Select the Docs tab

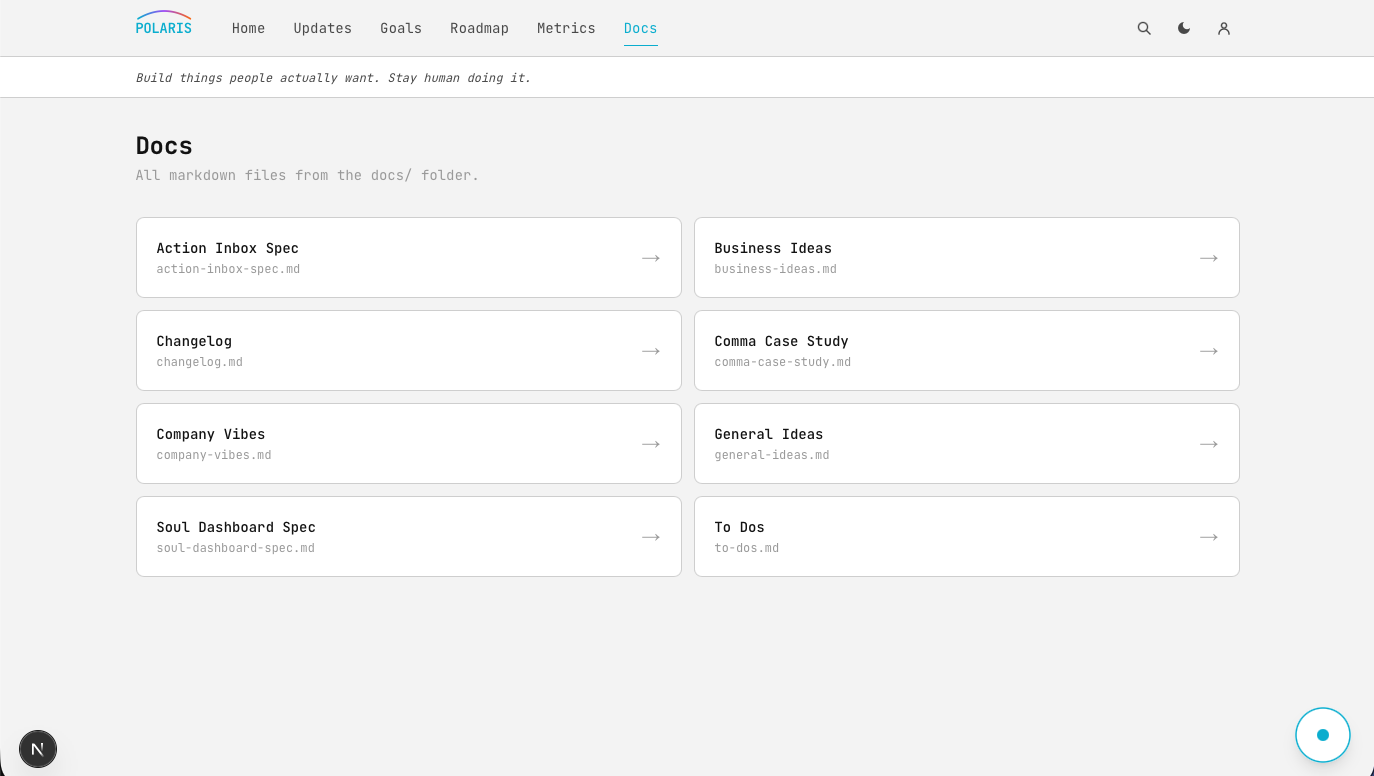tap(640, 28)
